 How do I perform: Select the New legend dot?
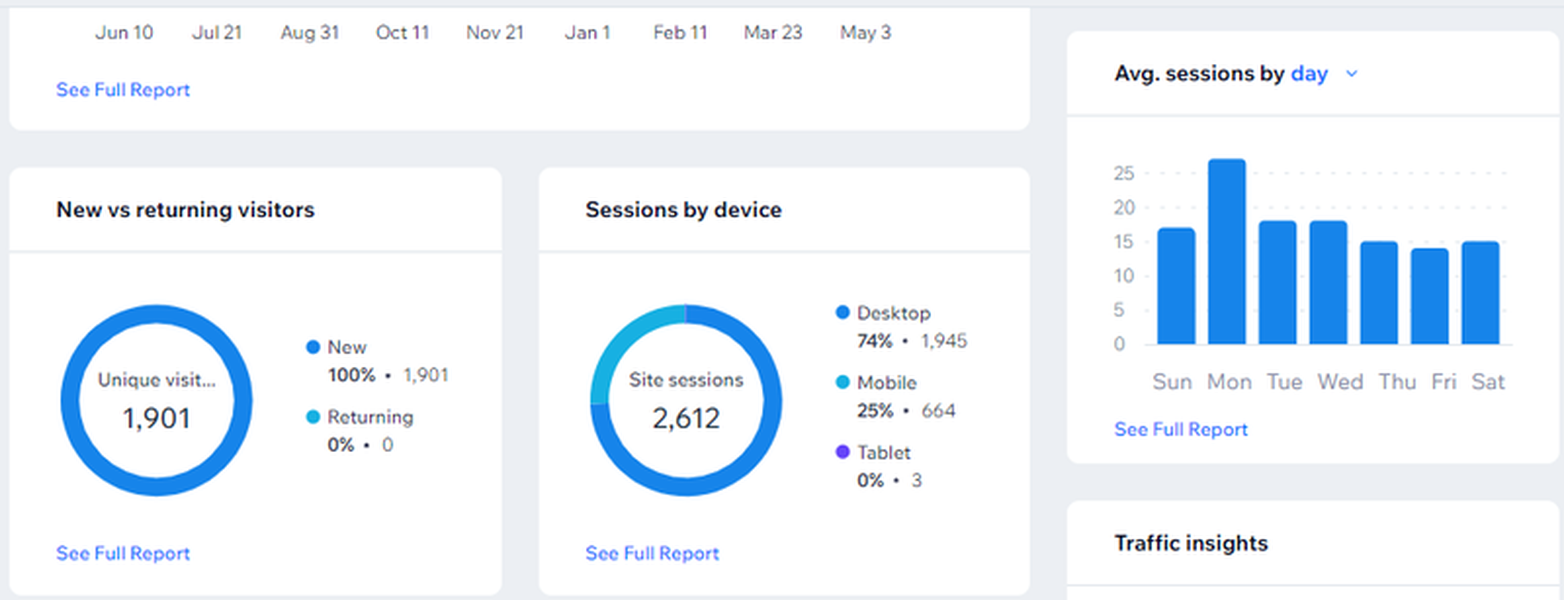pos(313,347)
